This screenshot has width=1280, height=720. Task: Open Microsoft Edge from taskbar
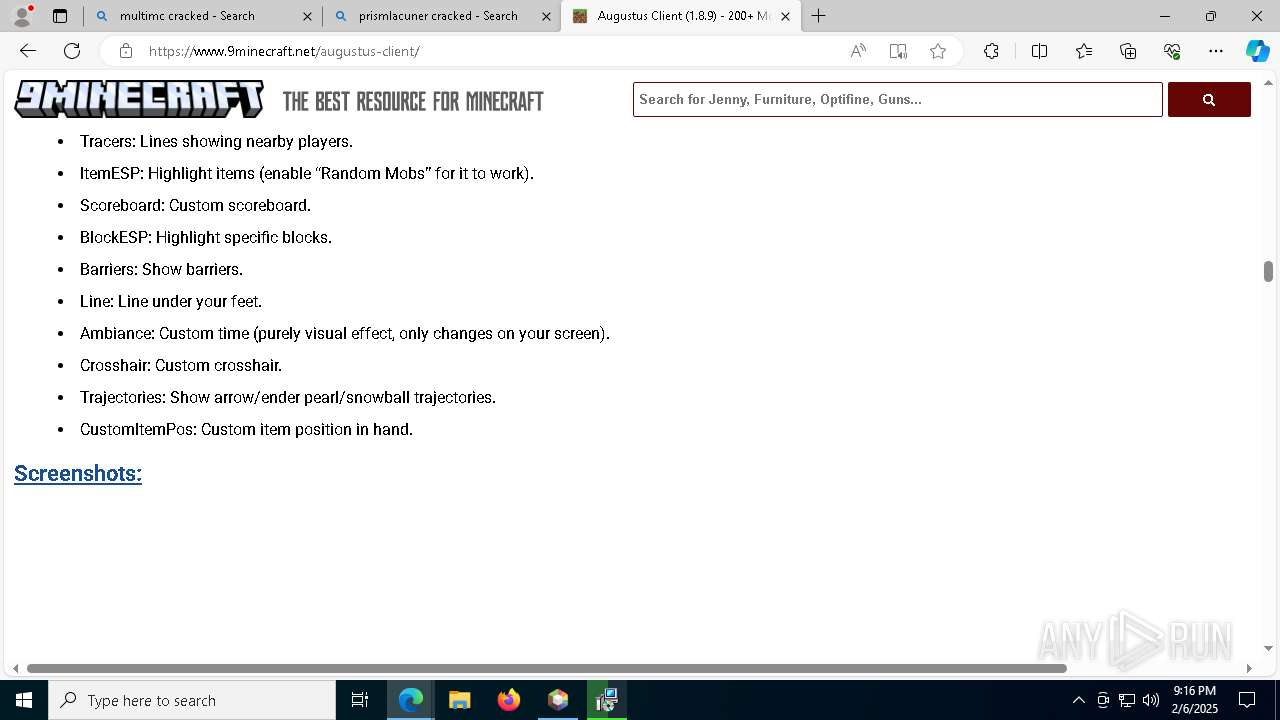411,700
